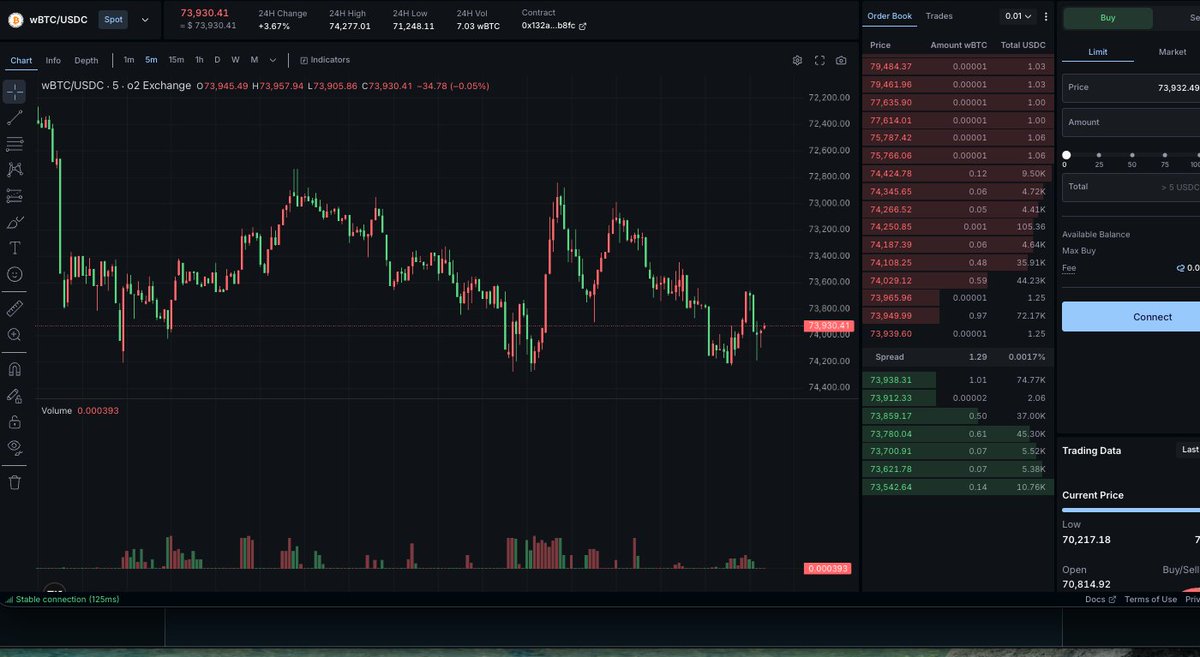Viewport: 1200px width, 657px height.
Task: Enter fullscreen chart mode
Action: click(x=820, y=60)
